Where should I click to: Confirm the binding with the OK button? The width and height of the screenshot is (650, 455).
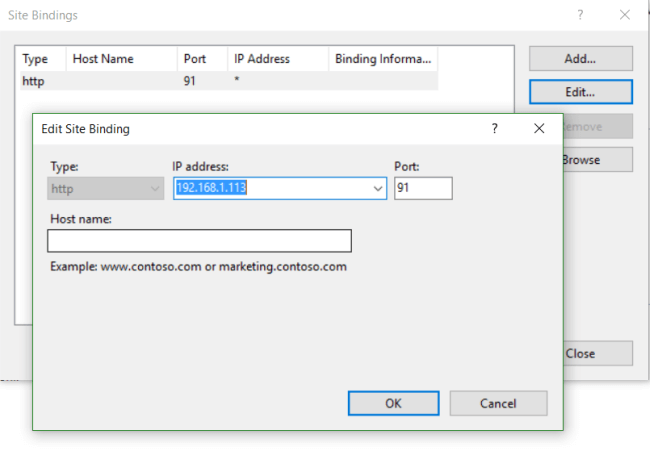pos(394,403)
